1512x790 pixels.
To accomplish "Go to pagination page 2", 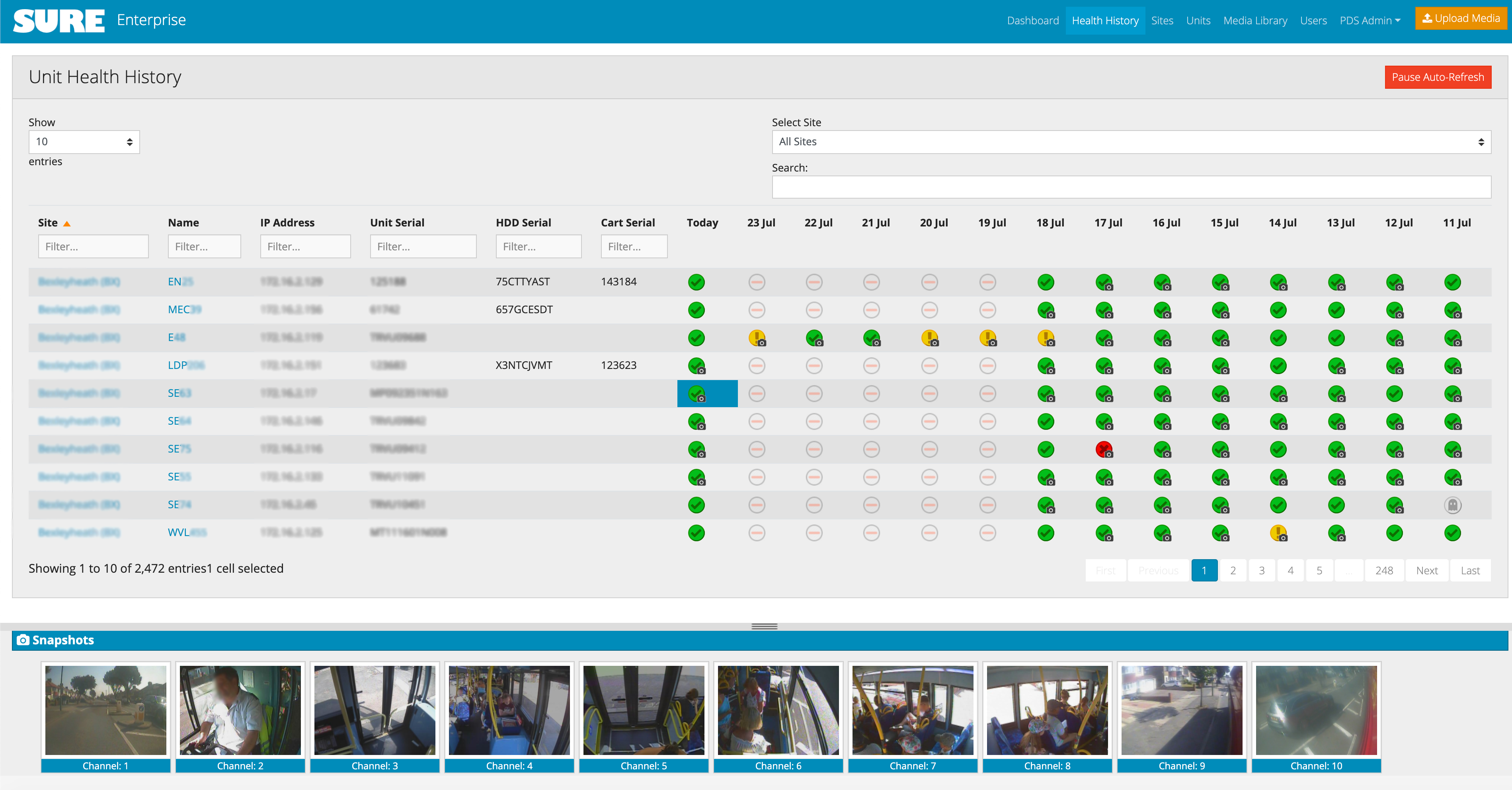I will point(1233,570).
